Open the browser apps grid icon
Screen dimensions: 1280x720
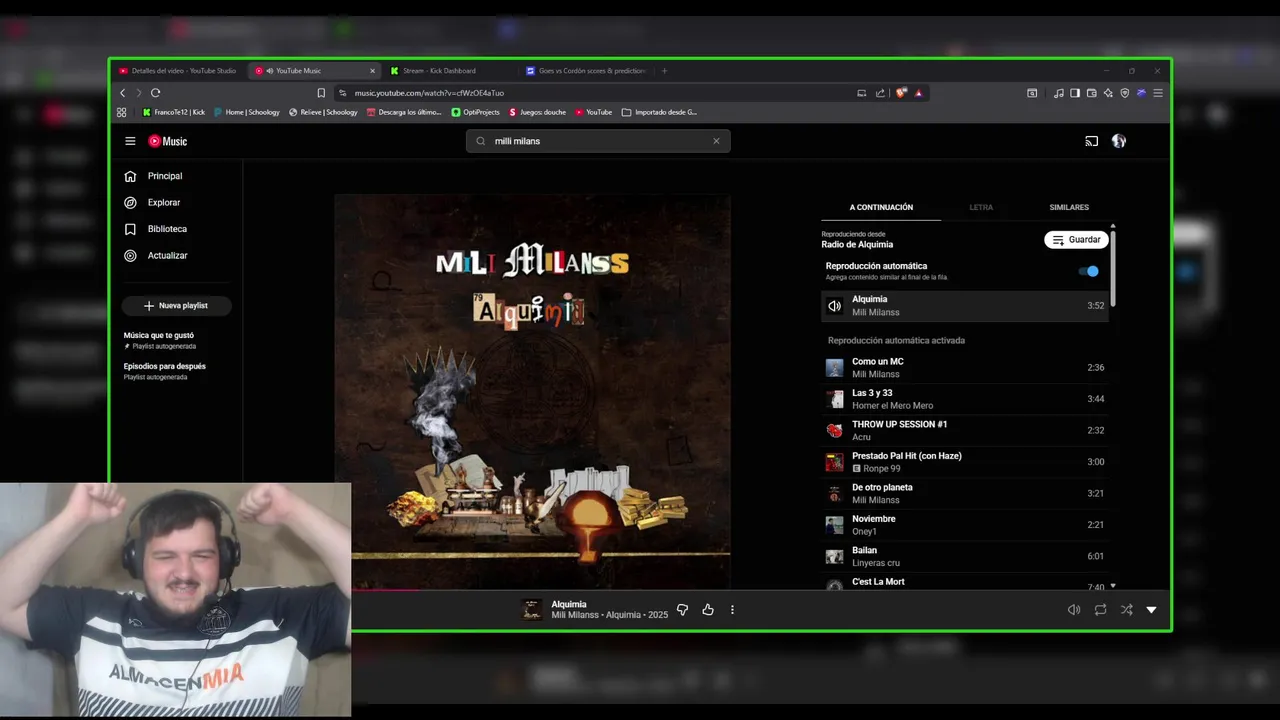coord(122,112)
